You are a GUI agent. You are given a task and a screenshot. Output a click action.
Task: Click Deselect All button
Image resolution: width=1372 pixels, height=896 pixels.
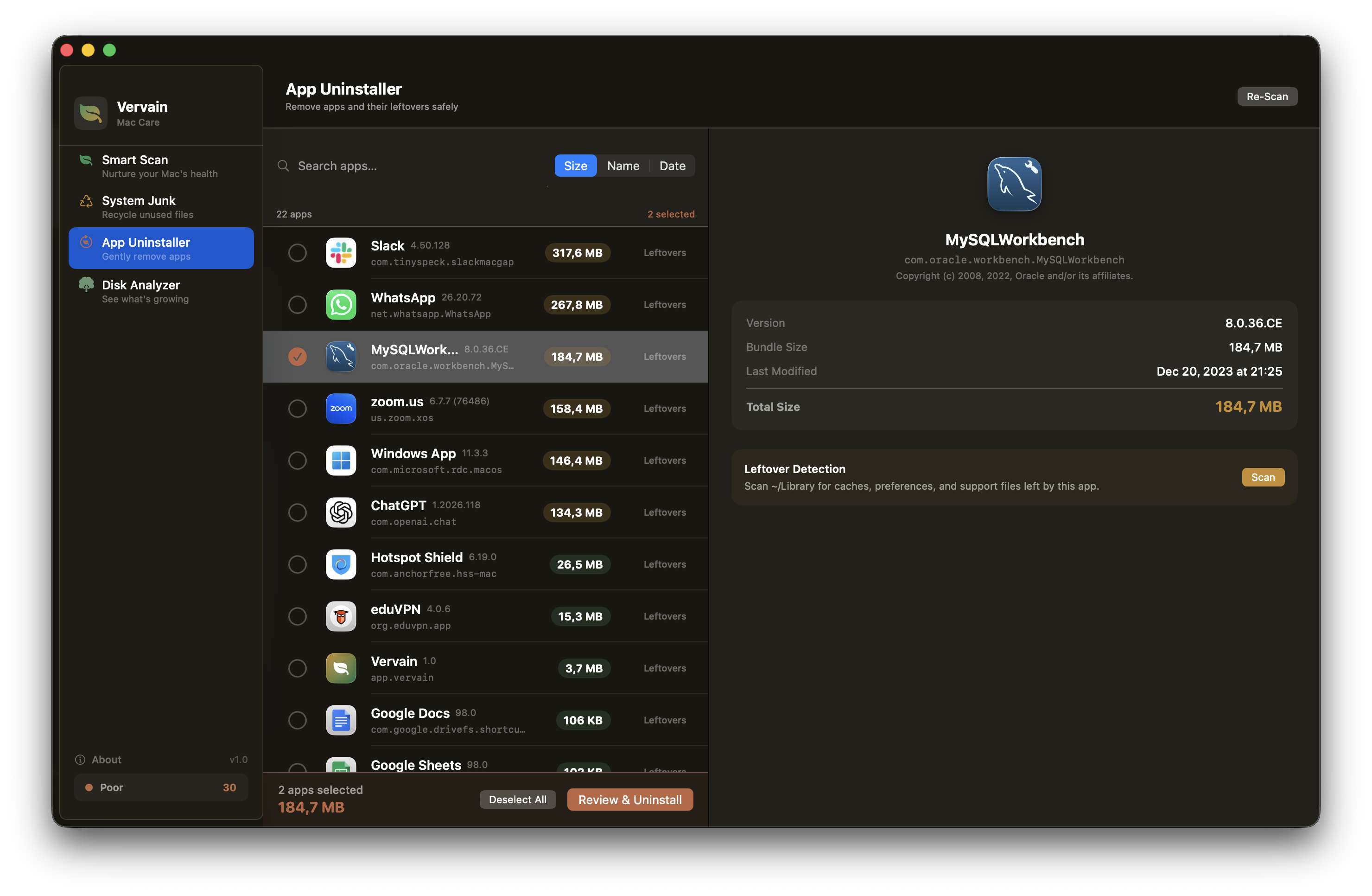[x=517, y=800]
